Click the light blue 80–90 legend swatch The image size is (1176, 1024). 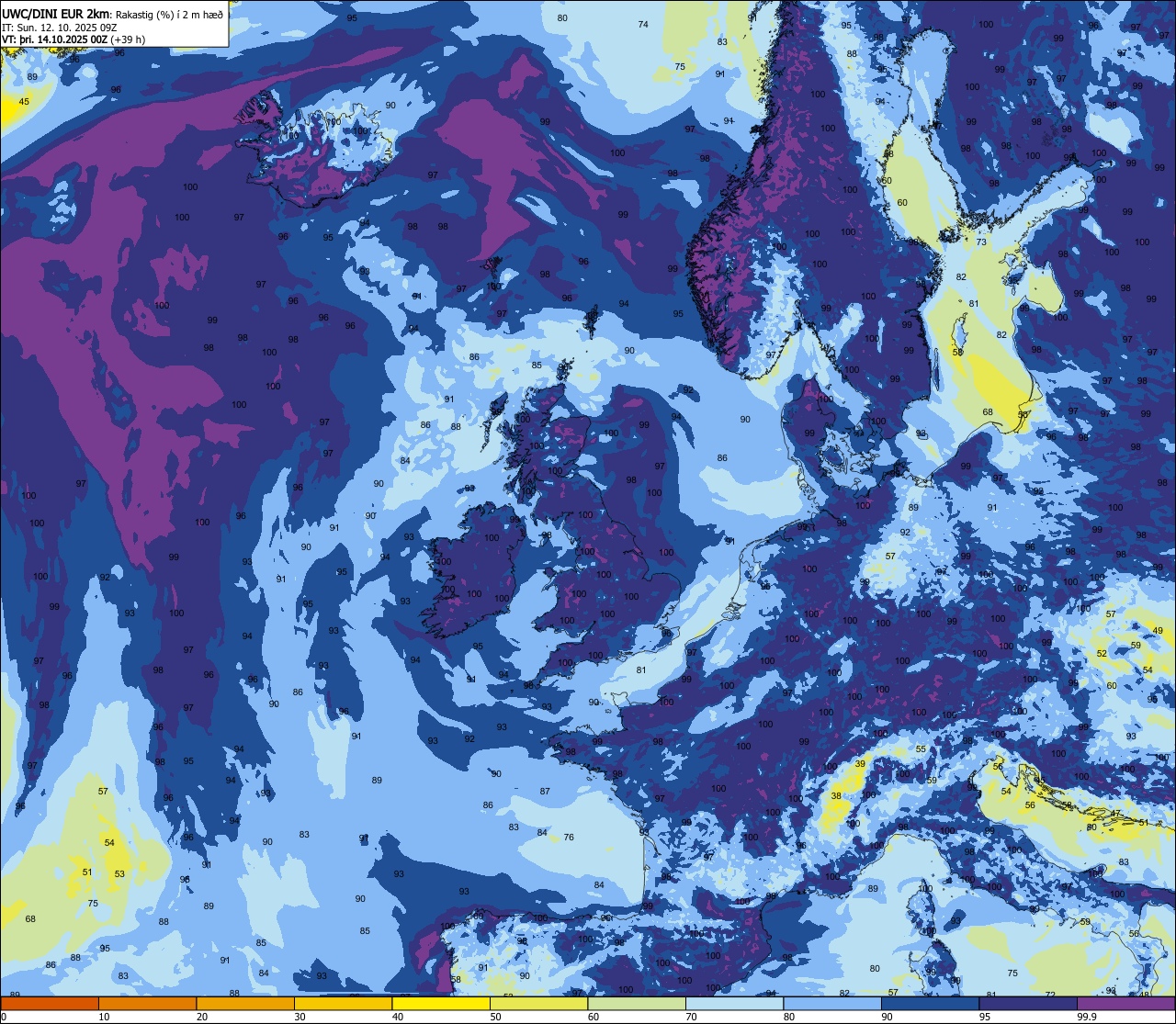click(x=832, y=1004)
